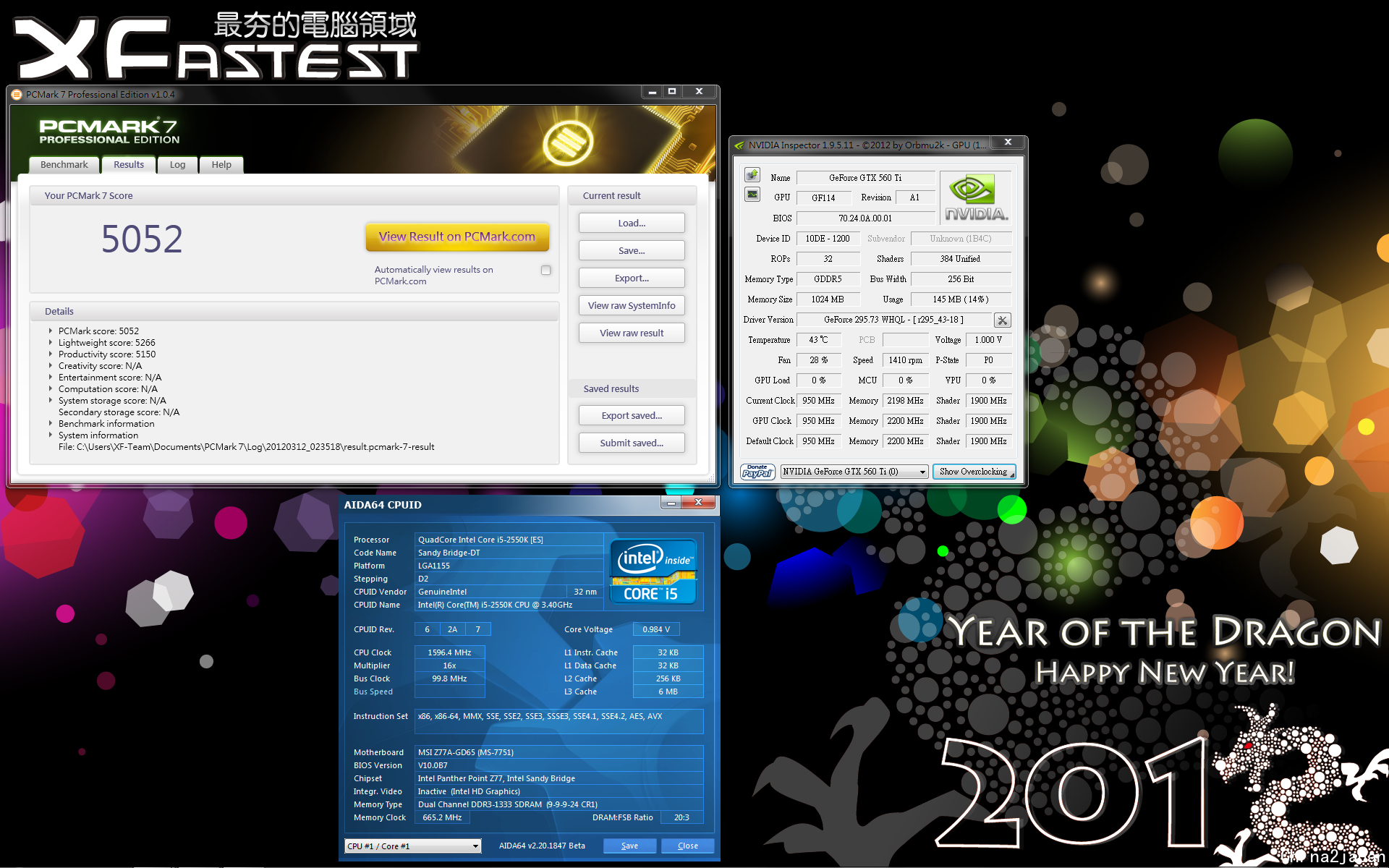1389x868 pixels.
Task: Expand the PCMark score: 5052 detail
Action: 51,331
